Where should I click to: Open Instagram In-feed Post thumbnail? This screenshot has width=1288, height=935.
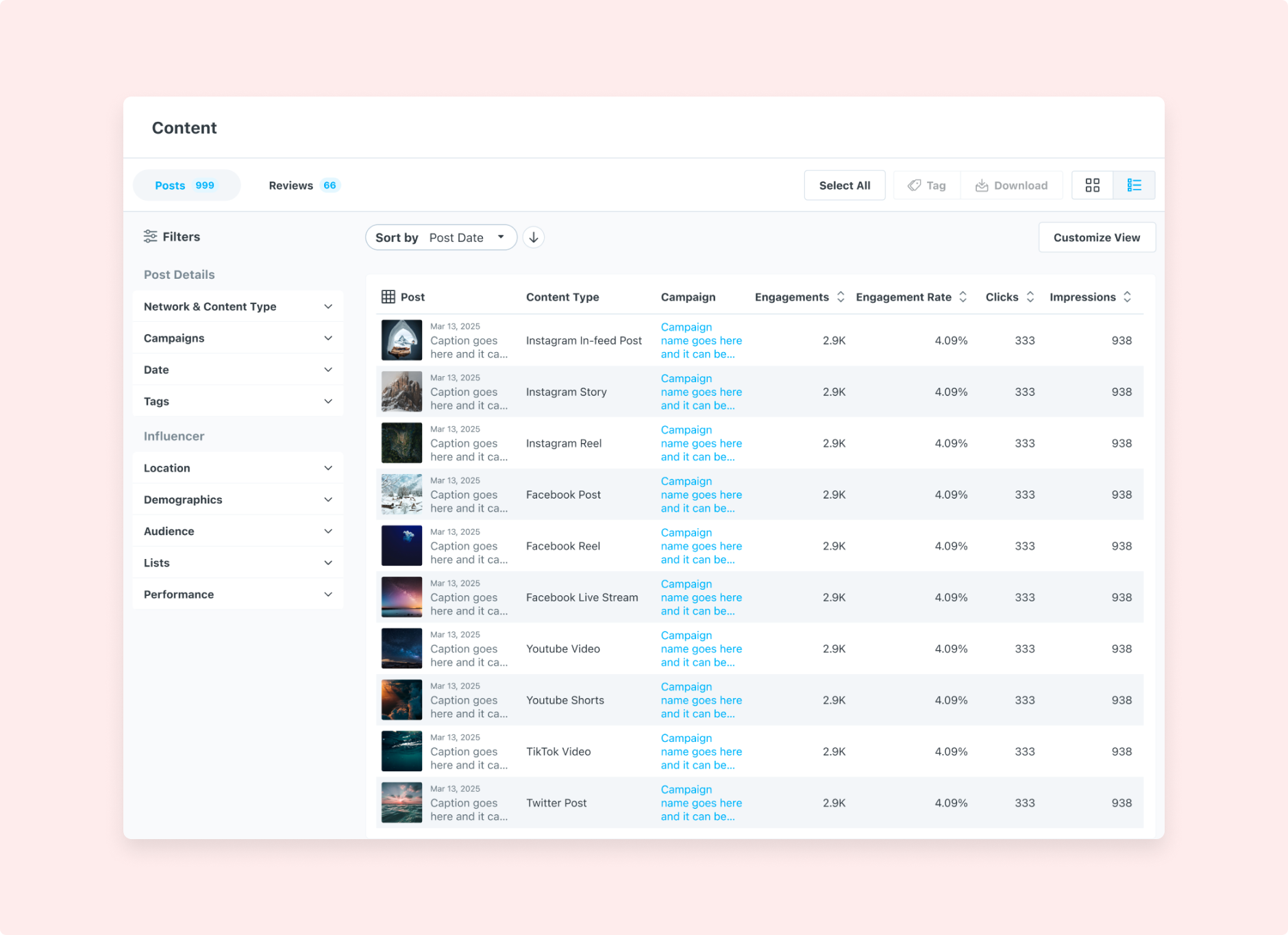(x=401, y=340)
